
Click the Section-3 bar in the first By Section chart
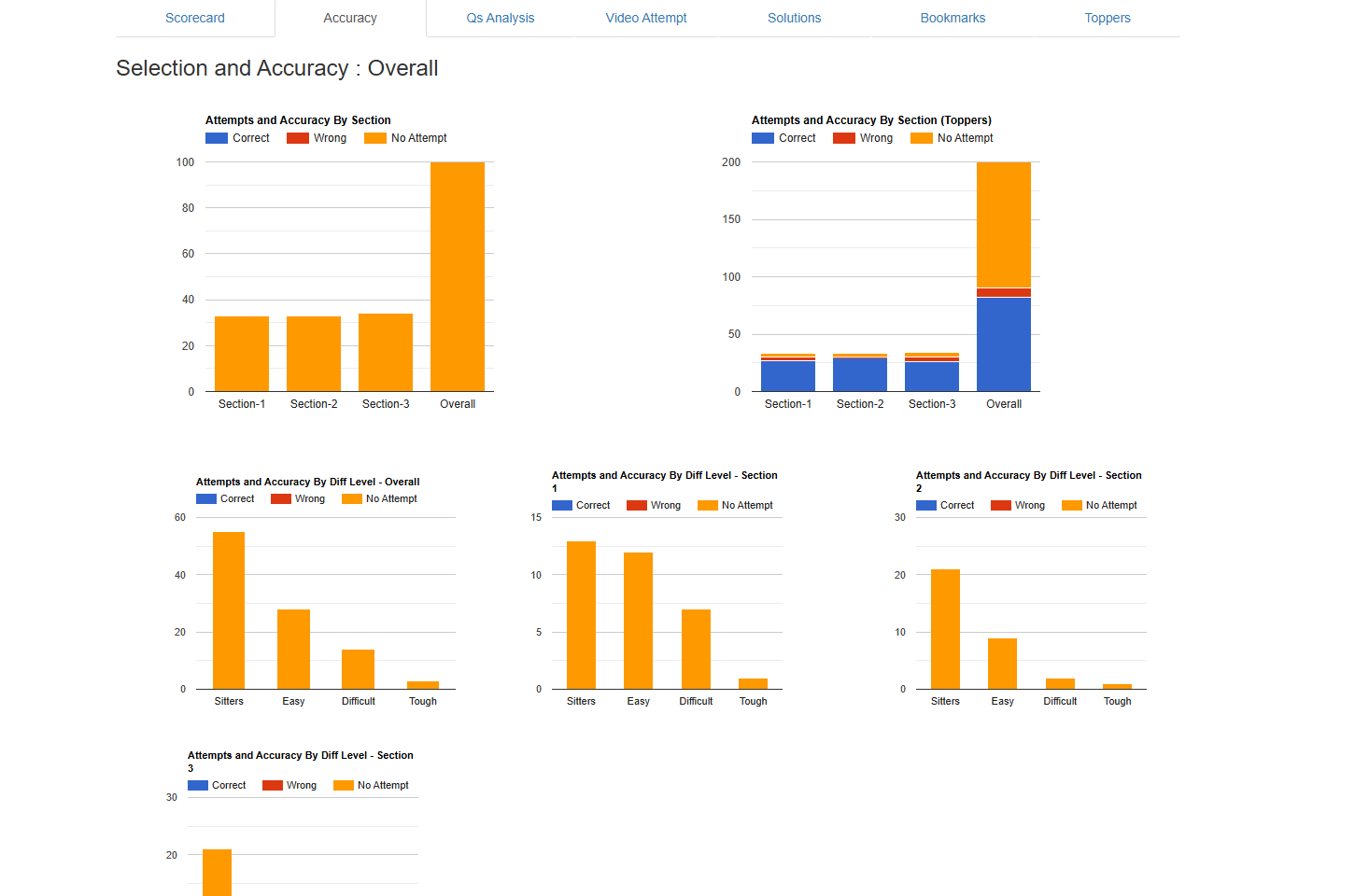386,353
